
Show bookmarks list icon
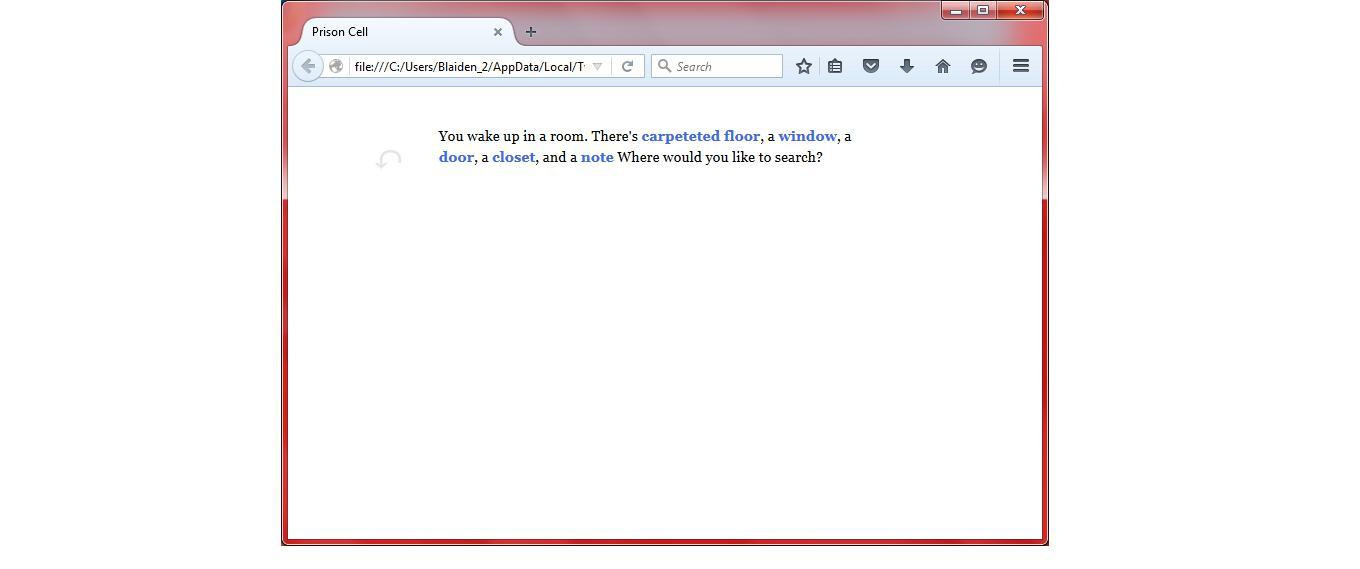tap(835, 66)
